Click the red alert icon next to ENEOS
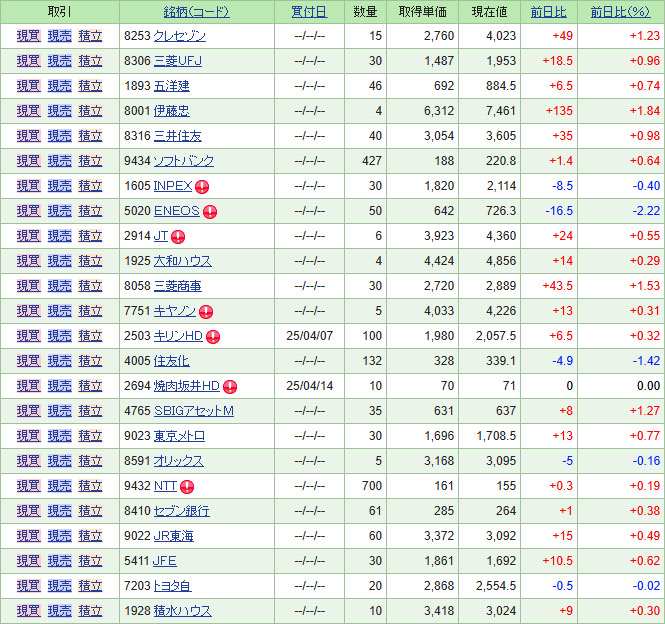 point(209,211)
